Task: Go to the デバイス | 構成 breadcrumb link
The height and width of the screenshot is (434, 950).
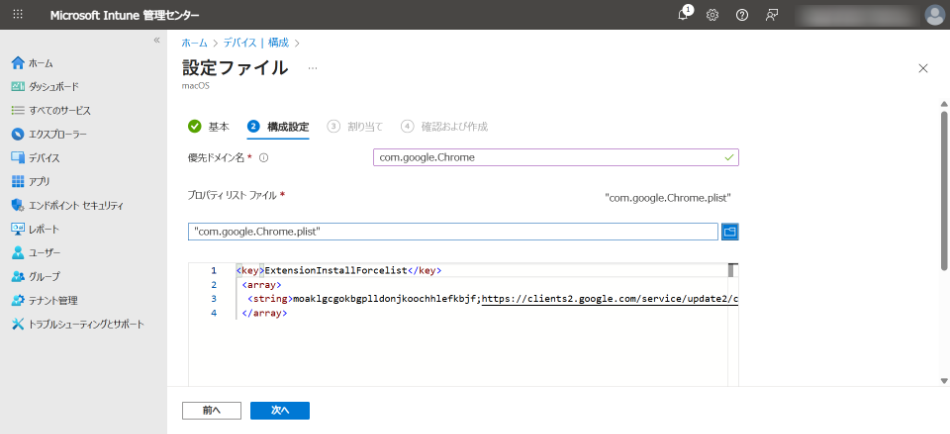Action: tap(255, 42)
